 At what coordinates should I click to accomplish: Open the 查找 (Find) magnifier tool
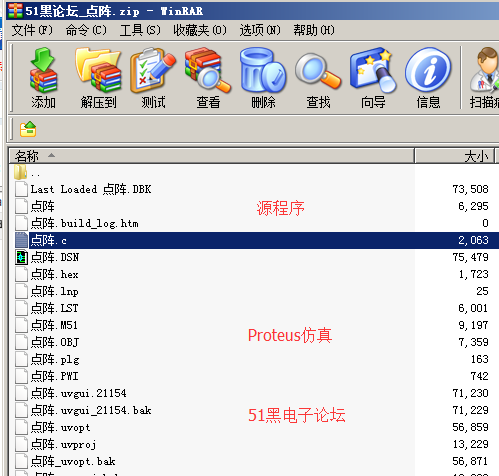click(318, 78)
